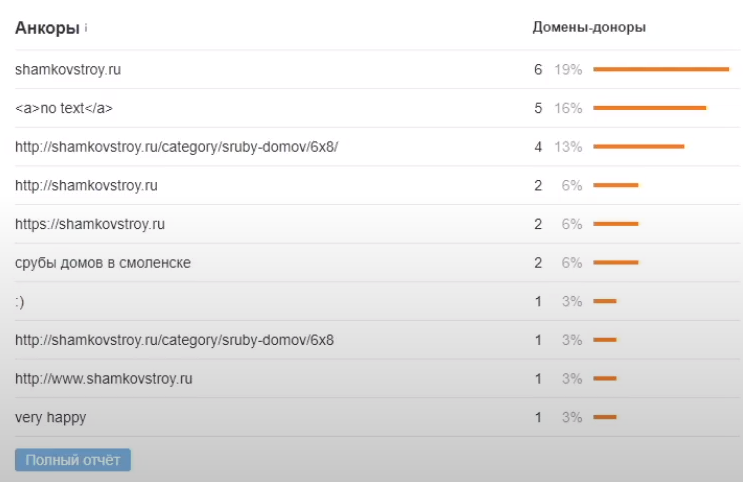Click the sruby-domov/6x8/ URL anchor with trailing slash

tap(176, 147)
